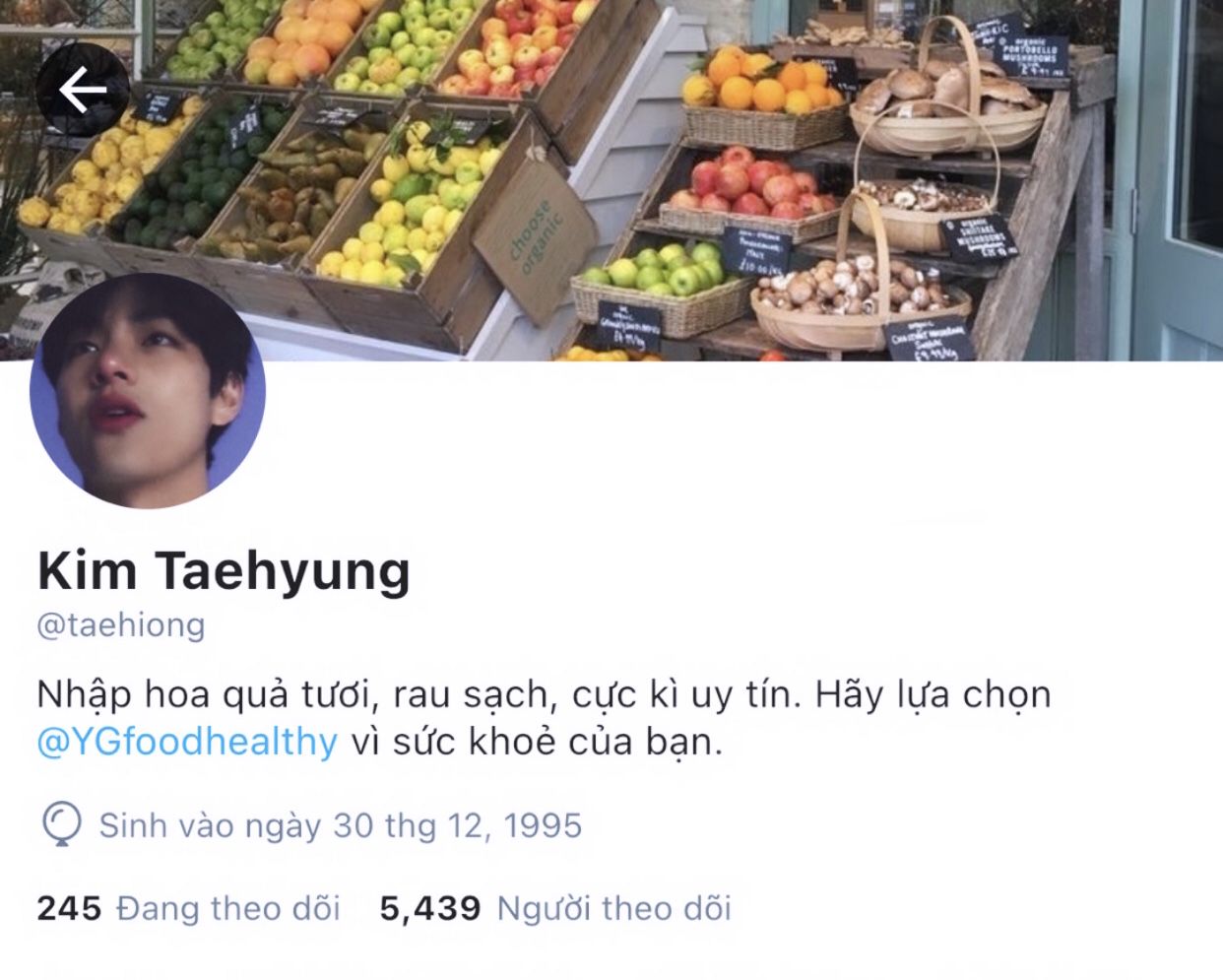The image size is (1223, 980).
Task: Click bio line starting Nhập hoa quả tươi
Action: [x=544, y=695]
